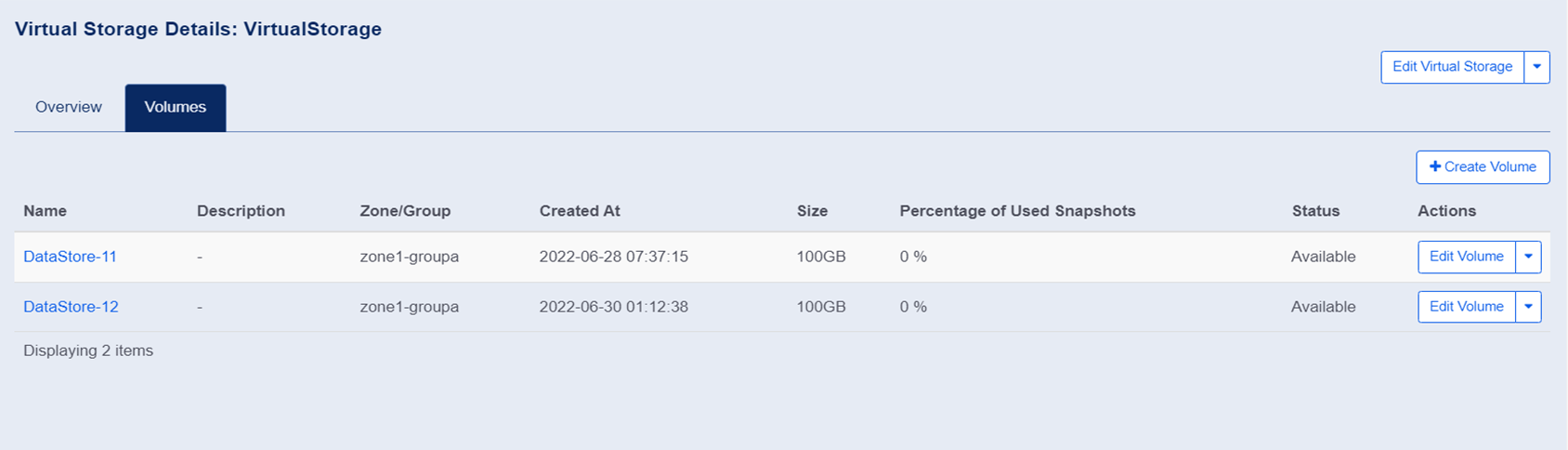Viewport: 1568px width, 450px height.
Task: Open the DataStore-12 volume link
Action: 71,307
